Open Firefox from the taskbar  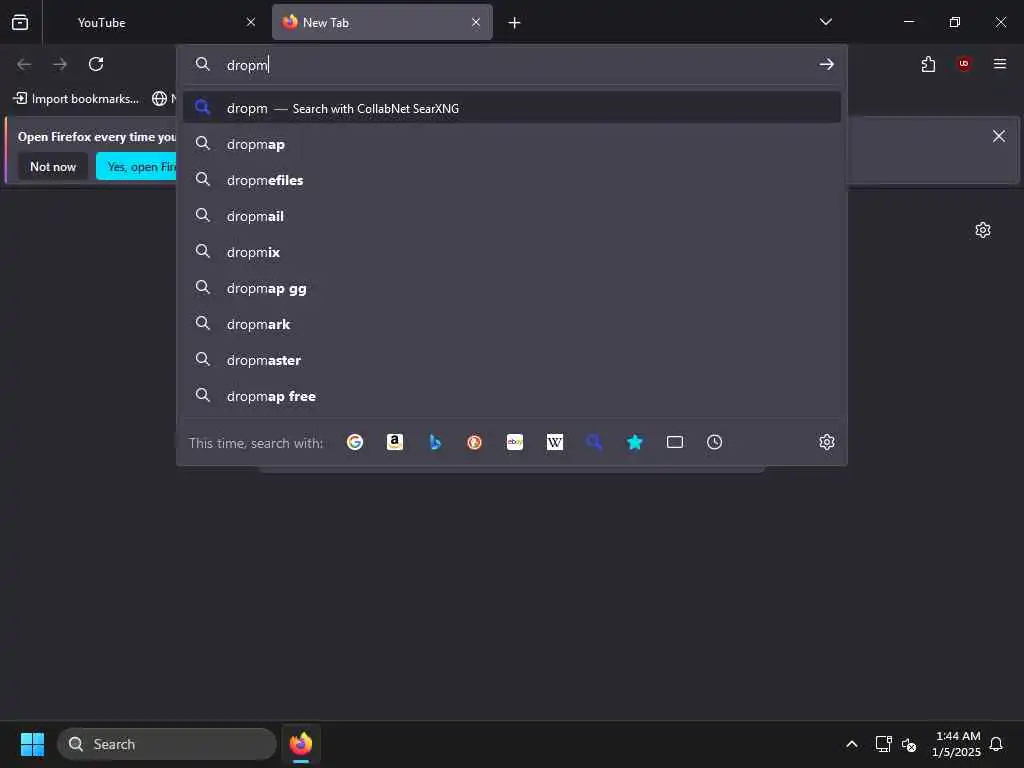point(301,744)
